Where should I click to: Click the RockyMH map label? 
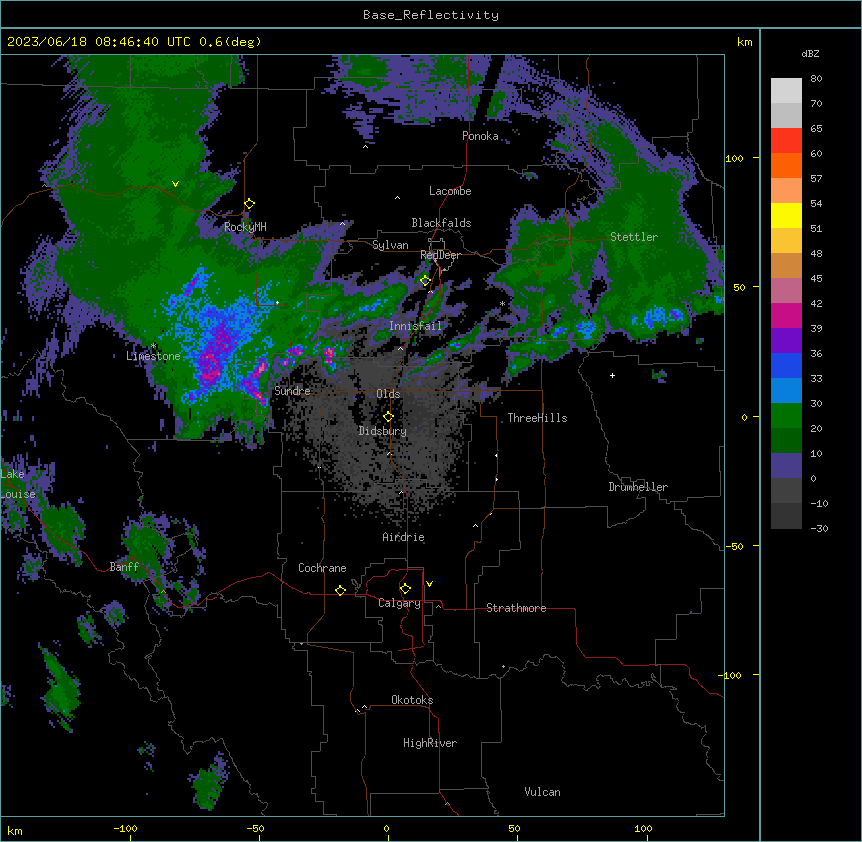pyautogui.click(x=245, y=227)
